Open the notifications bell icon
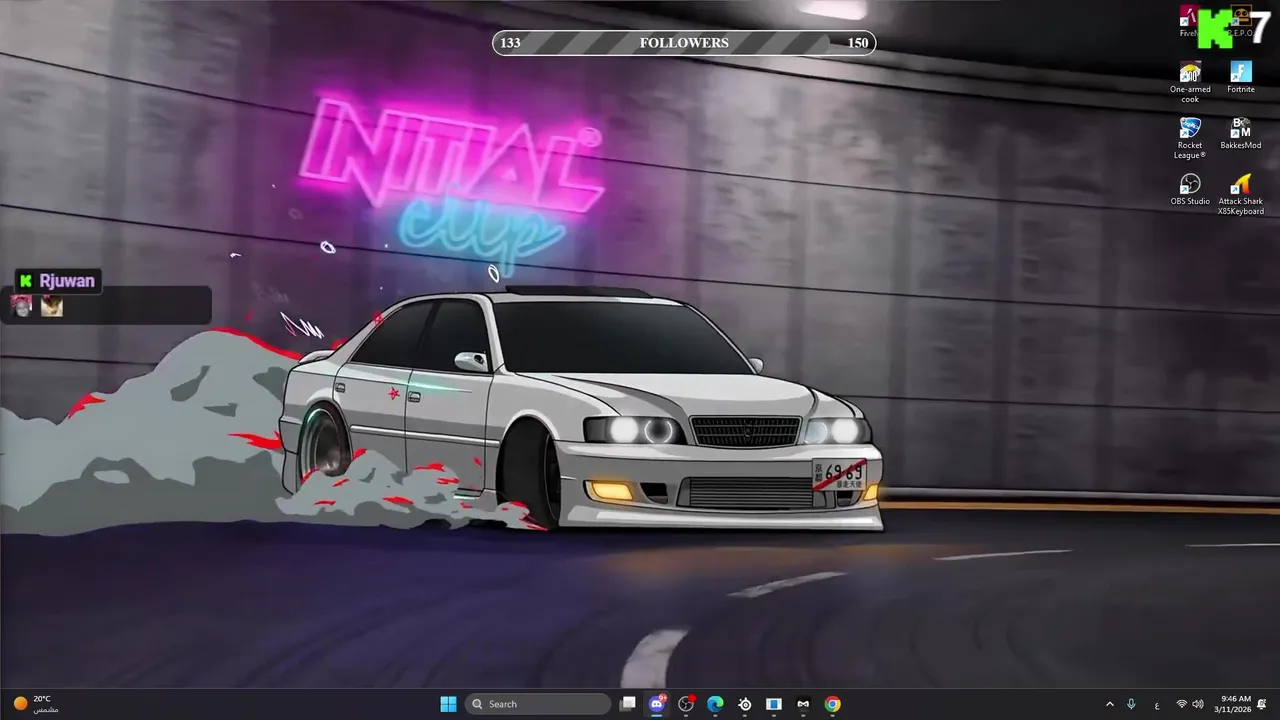 click(1262, 704)
